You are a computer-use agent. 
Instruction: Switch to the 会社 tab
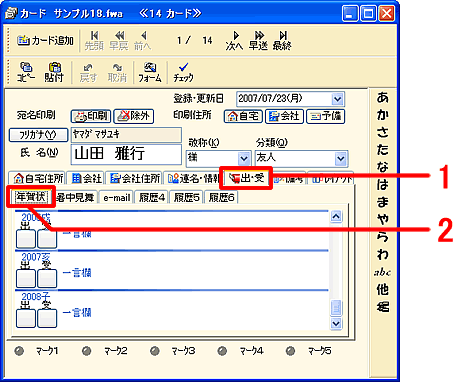pyautogui.click(x=86, y=178)
